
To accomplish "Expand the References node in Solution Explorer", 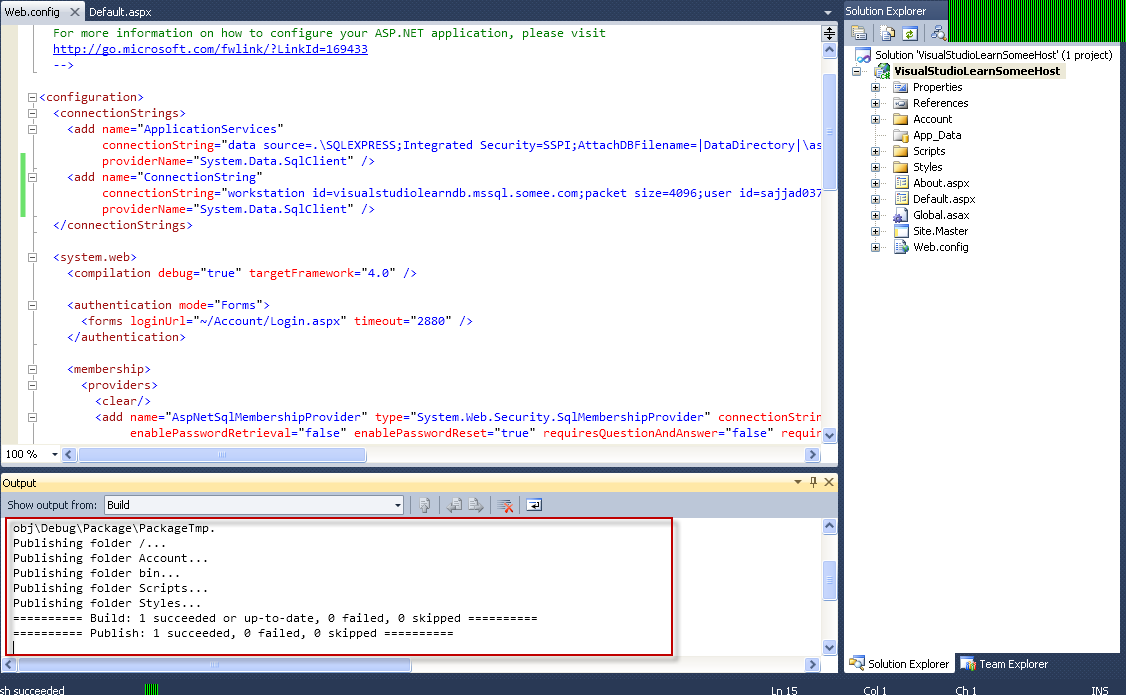I will (x=874, y=103).
